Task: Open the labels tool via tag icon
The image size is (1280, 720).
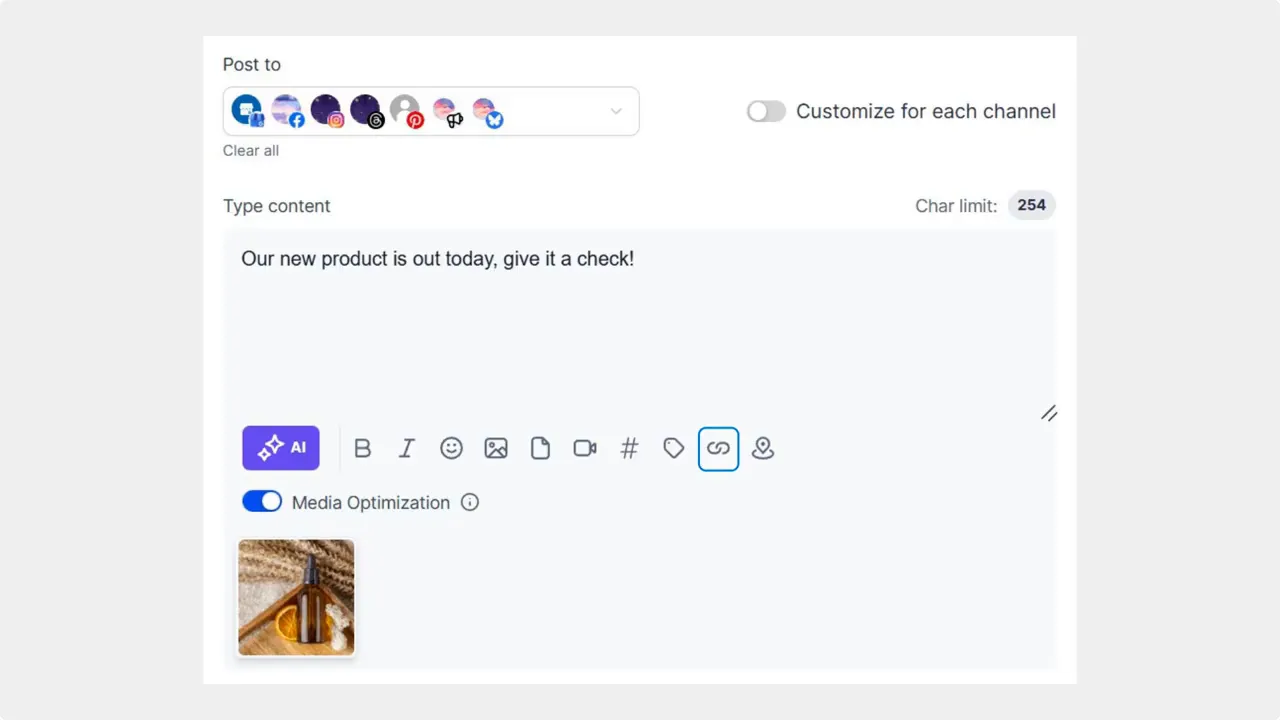Action: pyautogui.click(x=673, y=448)
